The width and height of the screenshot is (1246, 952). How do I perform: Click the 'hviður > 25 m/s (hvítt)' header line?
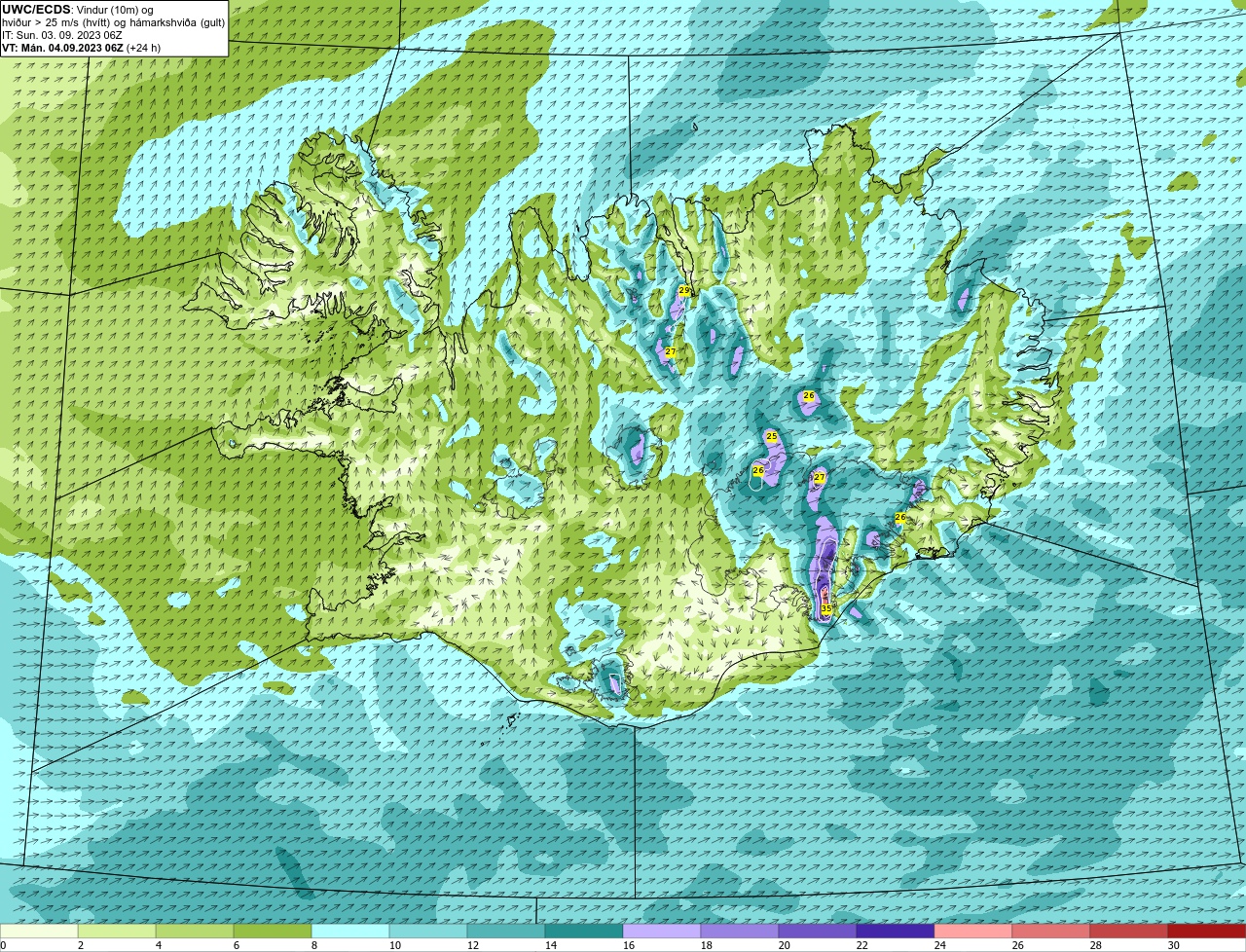point(113,22)
